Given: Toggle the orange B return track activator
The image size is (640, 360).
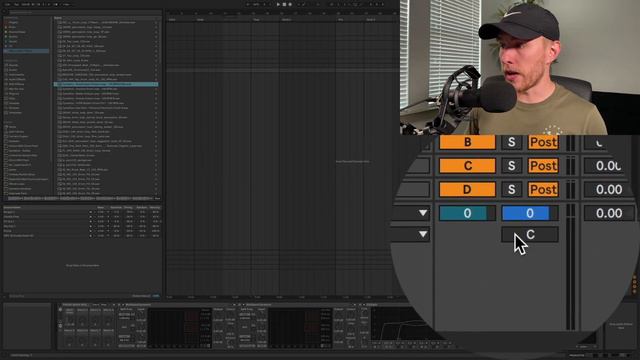Looking at the screenshot, I should point(467,142).
